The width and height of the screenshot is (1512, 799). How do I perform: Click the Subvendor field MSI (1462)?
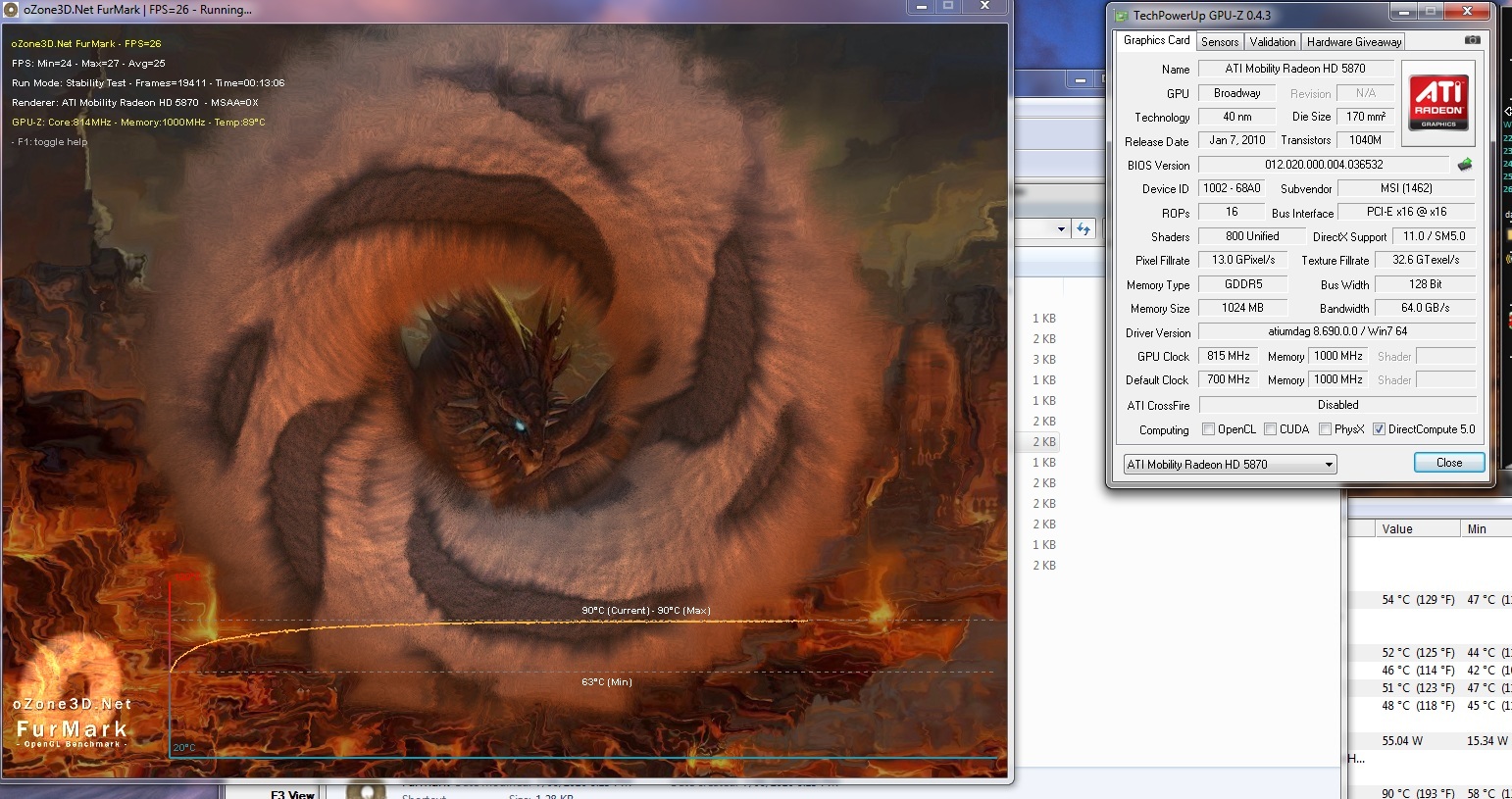point(1406,188)
